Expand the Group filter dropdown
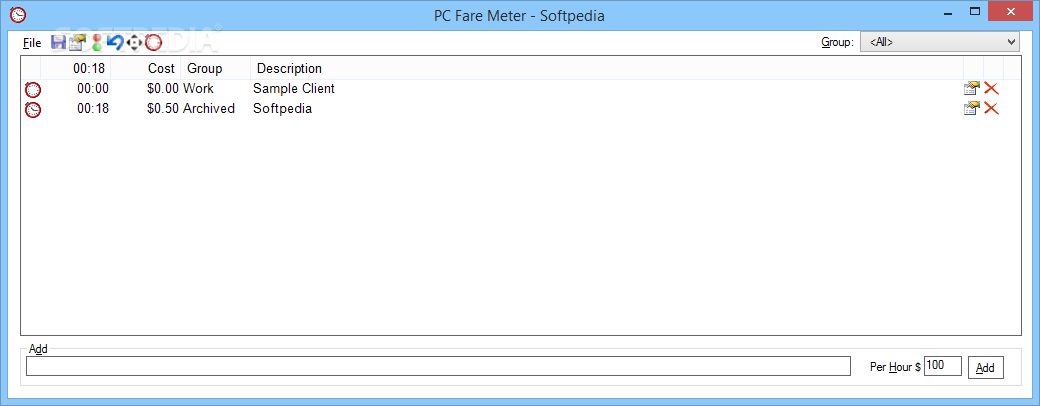 pos(940,42)
